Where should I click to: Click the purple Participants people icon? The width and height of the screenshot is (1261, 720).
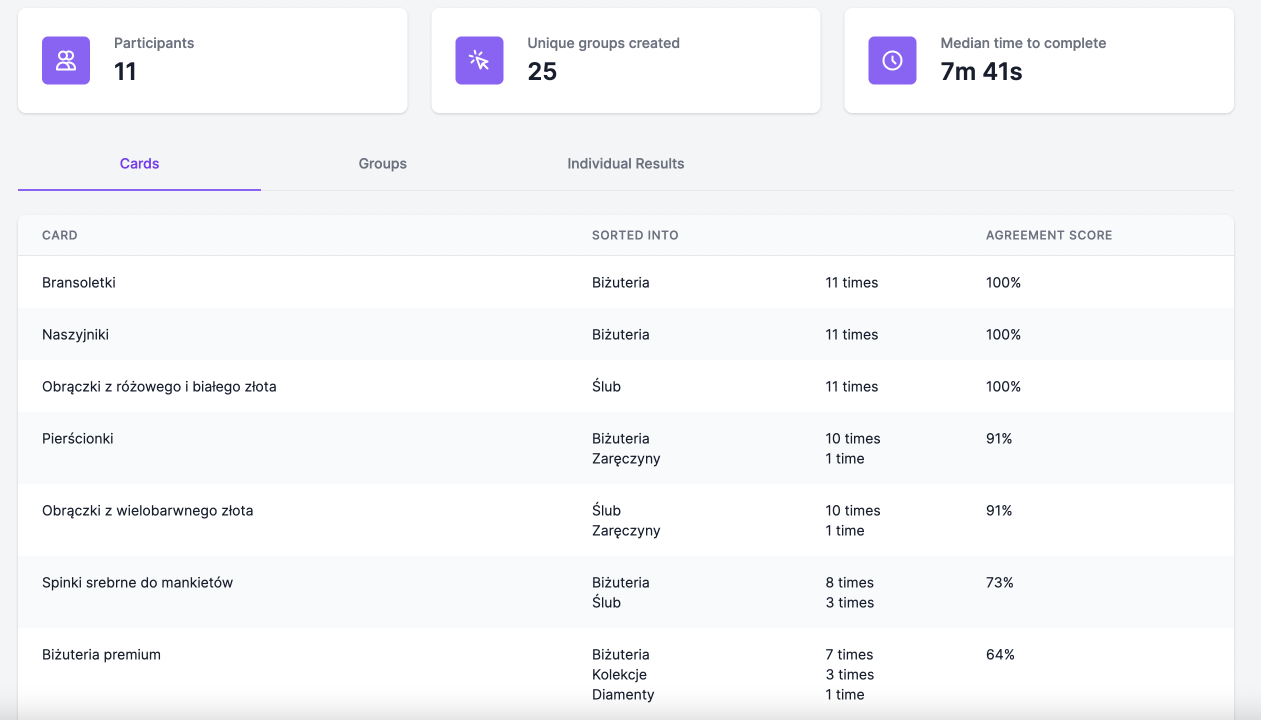point(66,61)
